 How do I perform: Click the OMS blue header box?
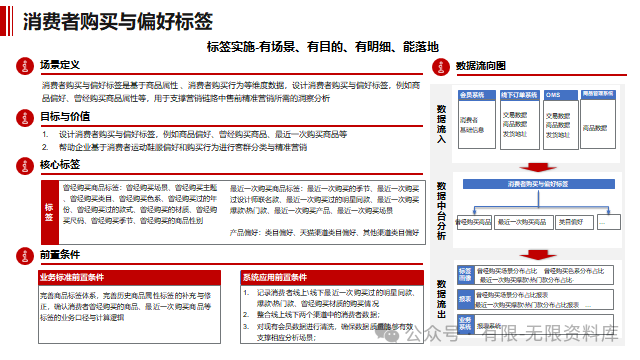click(x=561, y=95)
